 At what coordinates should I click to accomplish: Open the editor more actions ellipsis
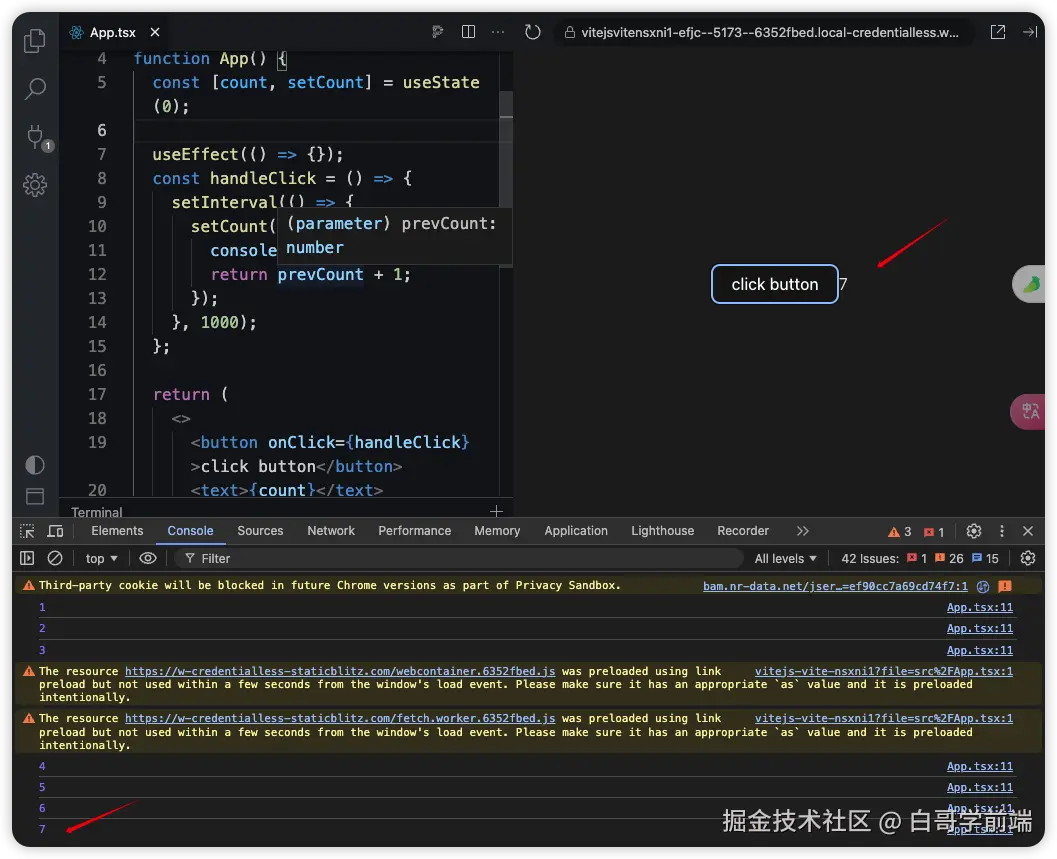498,32
